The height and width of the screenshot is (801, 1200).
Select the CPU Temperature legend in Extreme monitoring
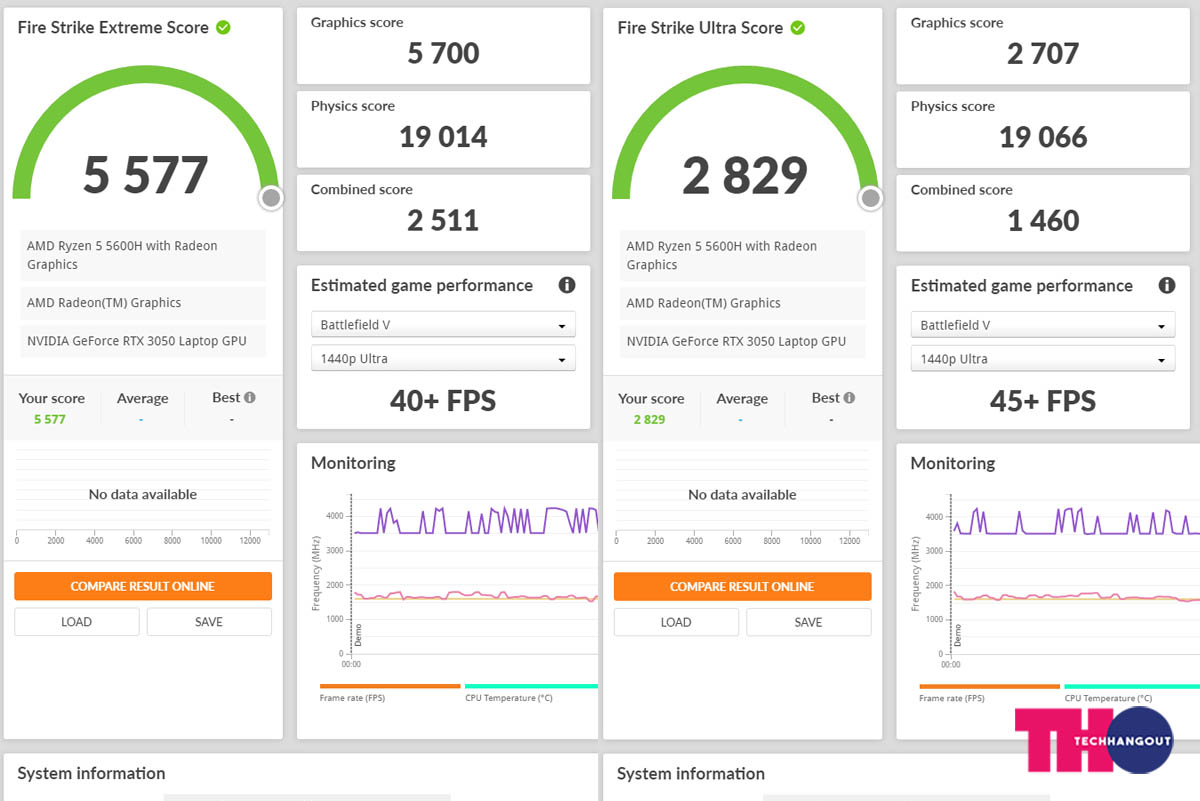click(x=531, y=692)
